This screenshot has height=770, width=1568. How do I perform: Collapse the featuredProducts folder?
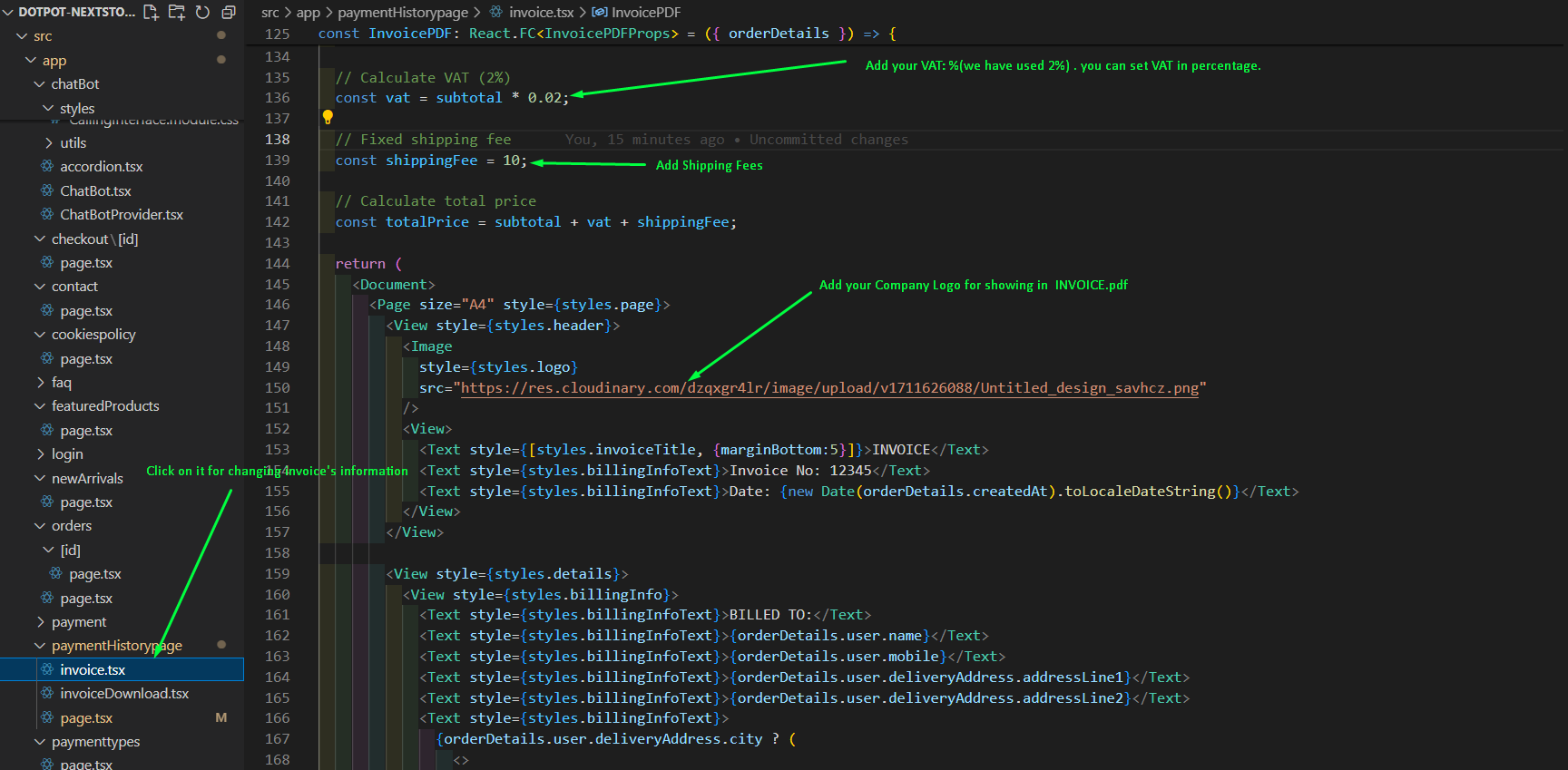coord(40,405)
